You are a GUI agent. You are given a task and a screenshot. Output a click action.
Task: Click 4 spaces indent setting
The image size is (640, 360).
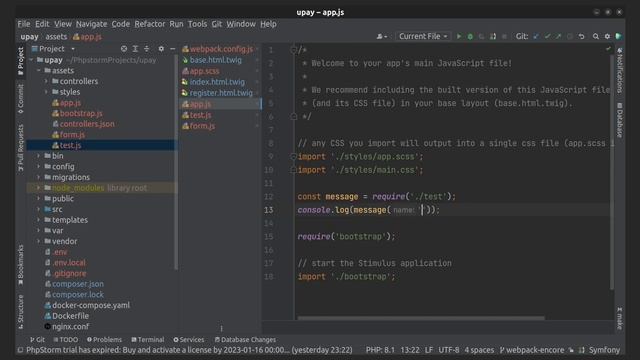click(x=479, y=350)
